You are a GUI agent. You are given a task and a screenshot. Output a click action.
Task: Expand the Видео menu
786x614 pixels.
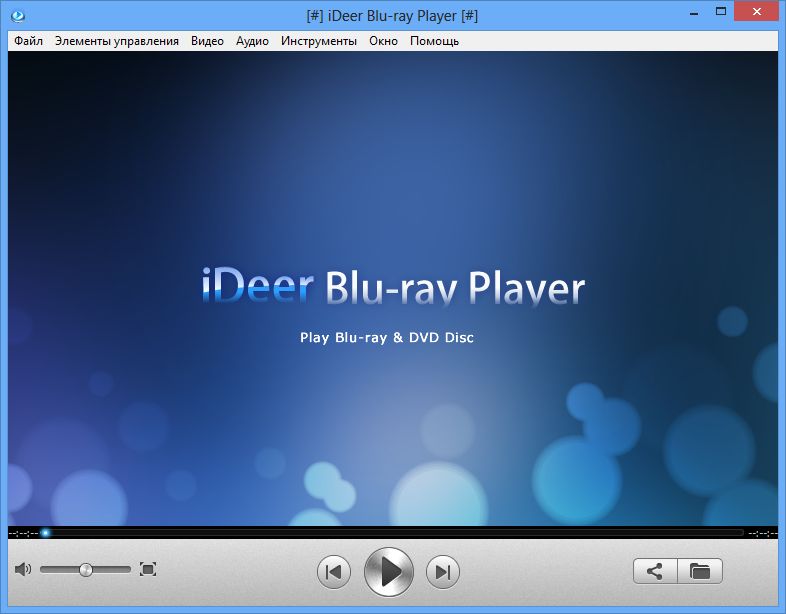(x=207, y=41)
